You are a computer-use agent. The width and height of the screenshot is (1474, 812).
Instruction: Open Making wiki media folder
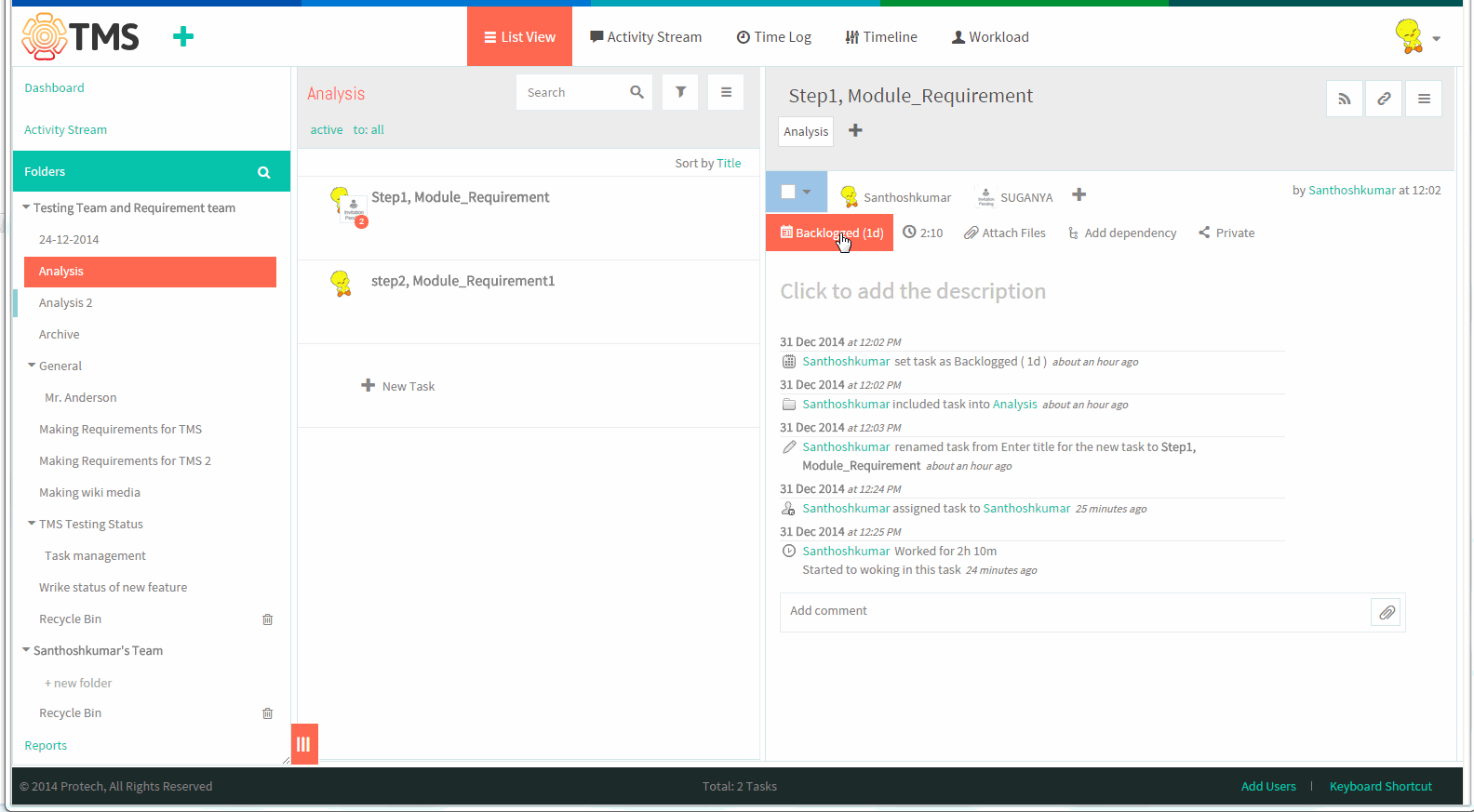[x=89, y=493]
